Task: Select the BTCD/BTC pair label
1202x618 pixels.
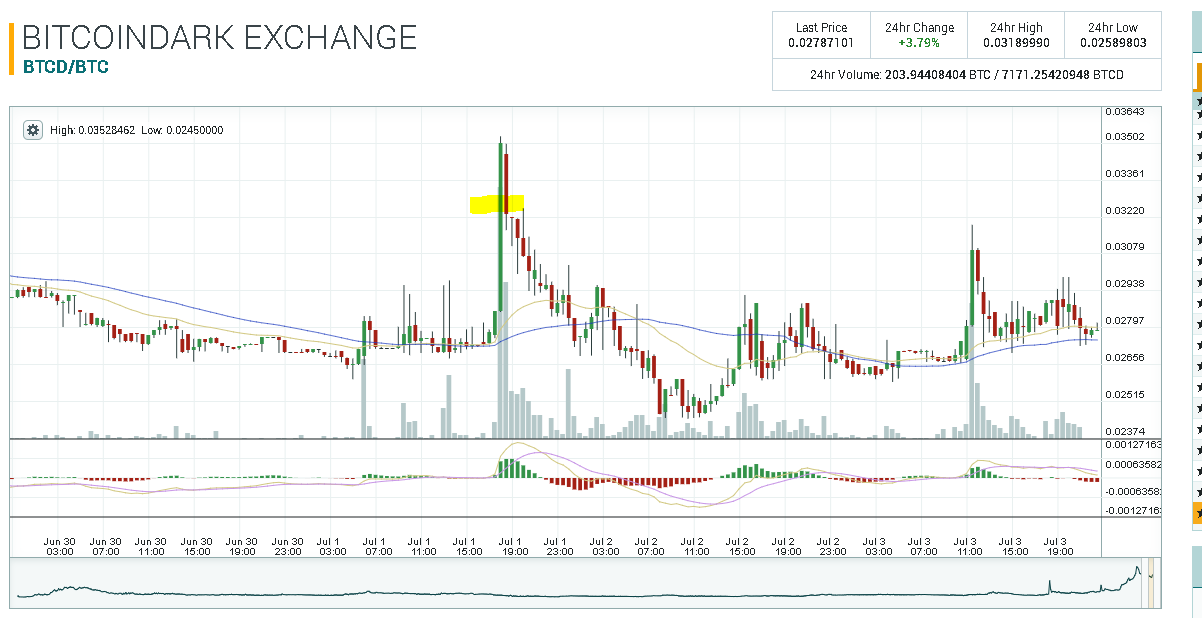Action: click(x=65, y=67)
